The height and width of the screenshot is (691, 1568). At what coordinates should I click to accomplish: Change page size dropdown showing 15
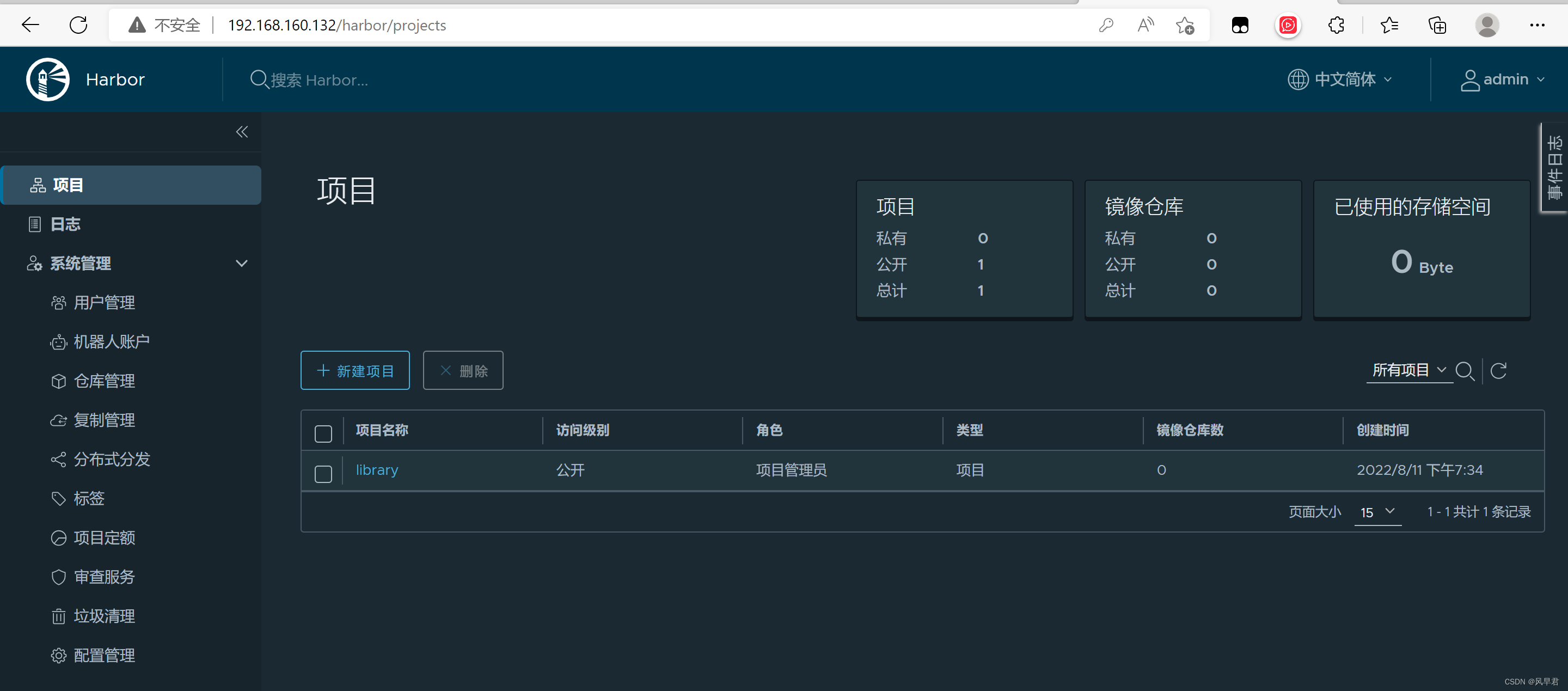[1377, 512]
